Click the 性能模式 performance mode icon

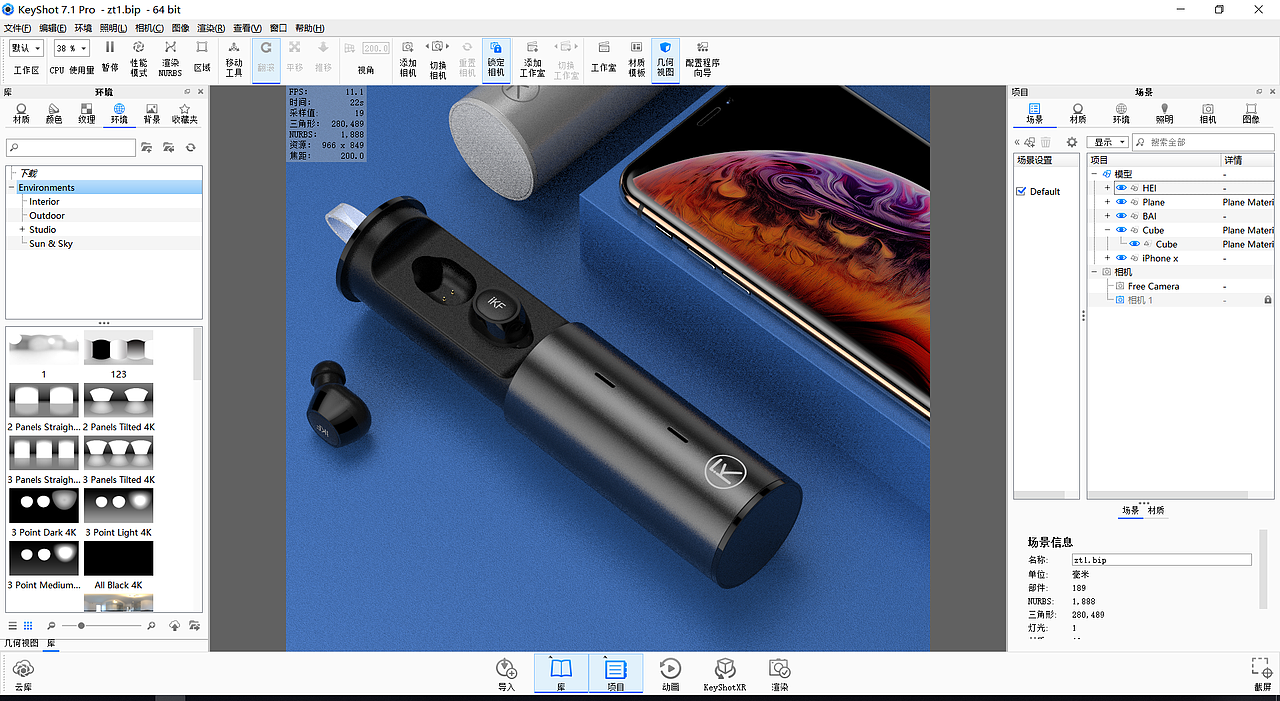coord(139,58)
